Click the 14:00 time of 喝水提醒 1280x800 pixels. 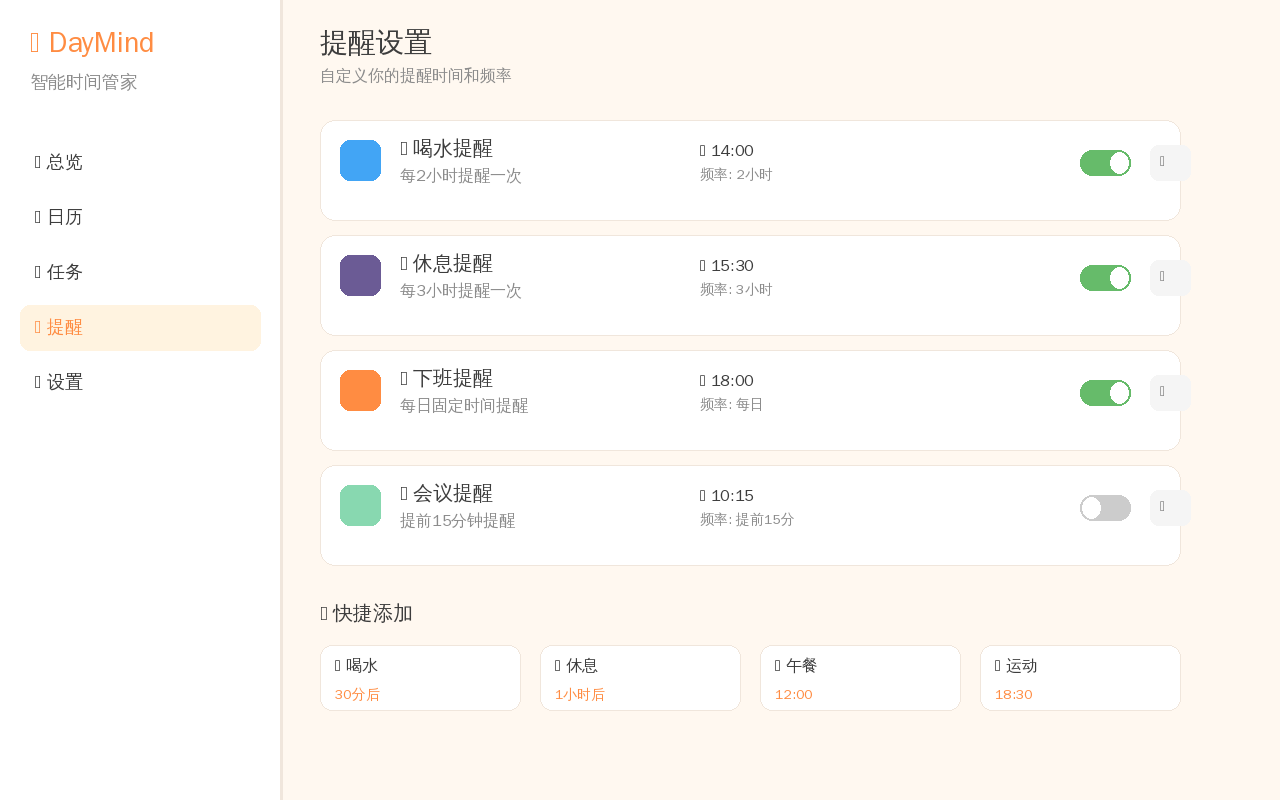(727, 151)
